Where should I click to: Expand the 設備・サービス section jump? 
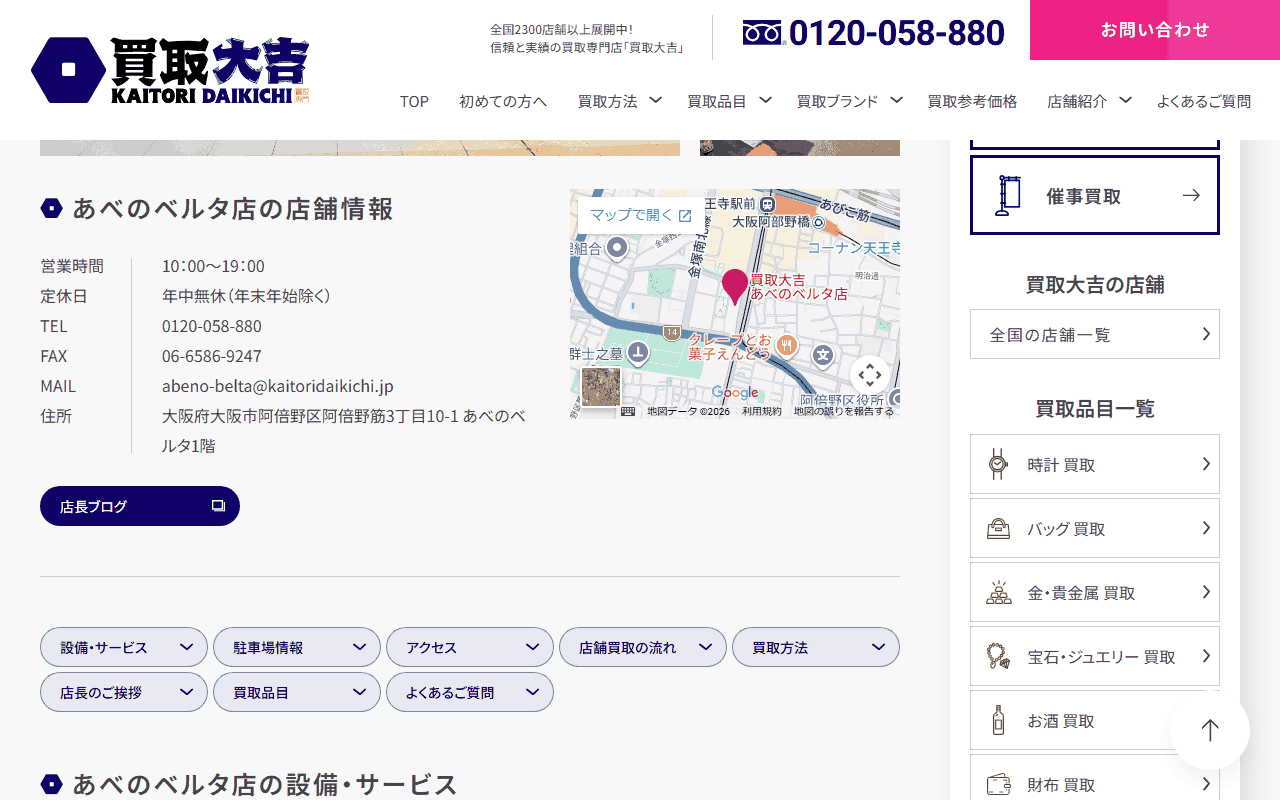point(124,647)
